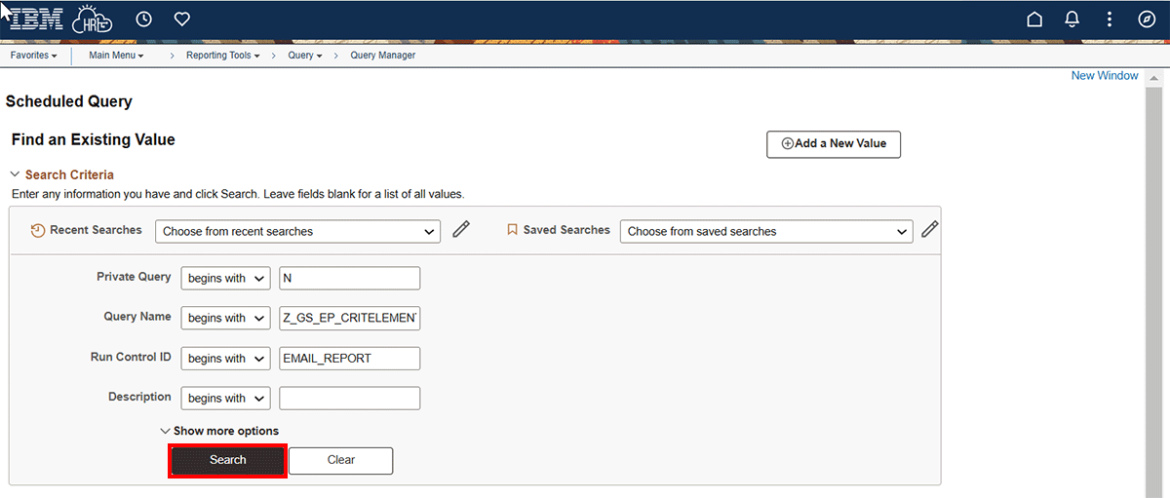Go to the Home icon

tap(1035, 20)
